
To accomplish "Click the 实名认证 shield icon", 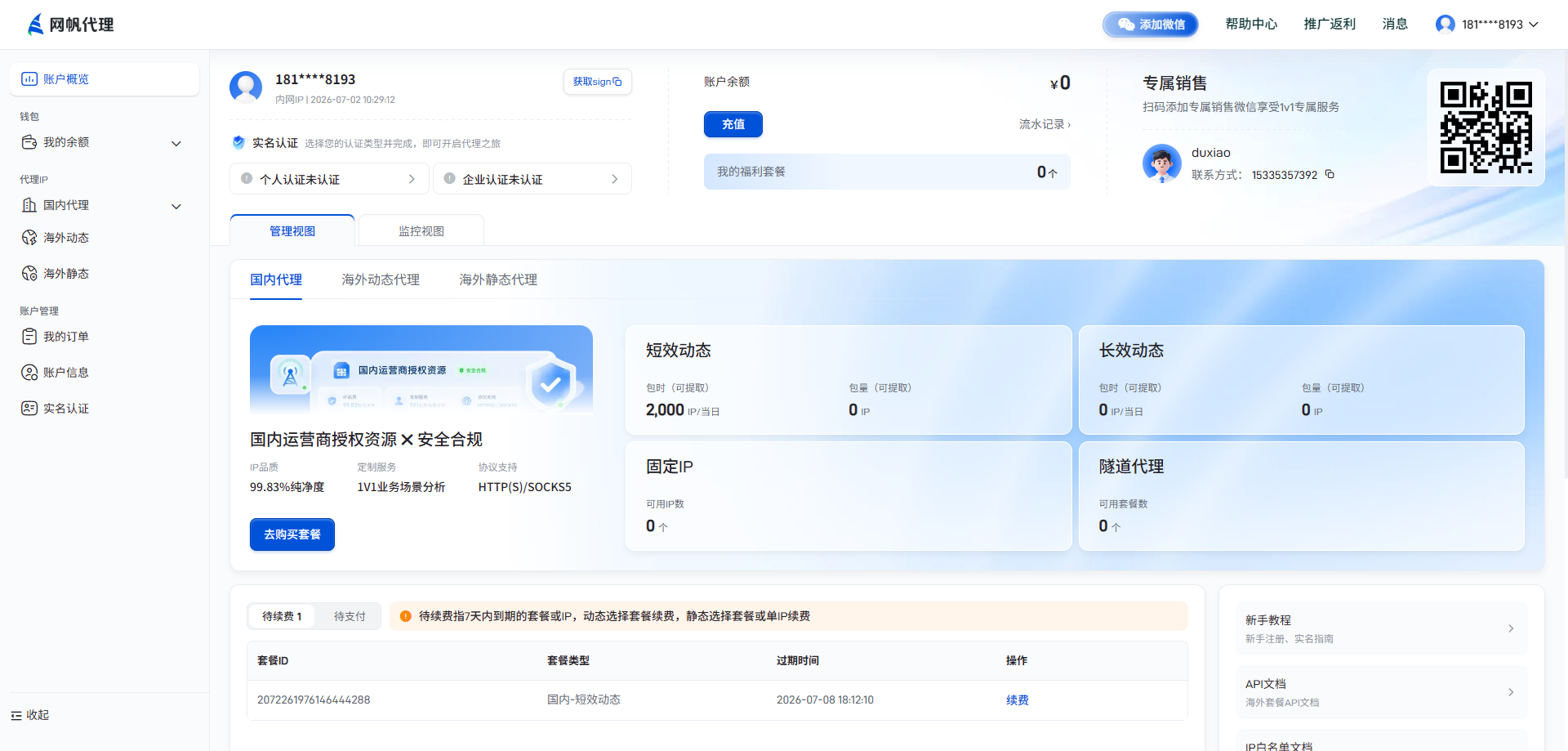I will (x=238, y=142).
